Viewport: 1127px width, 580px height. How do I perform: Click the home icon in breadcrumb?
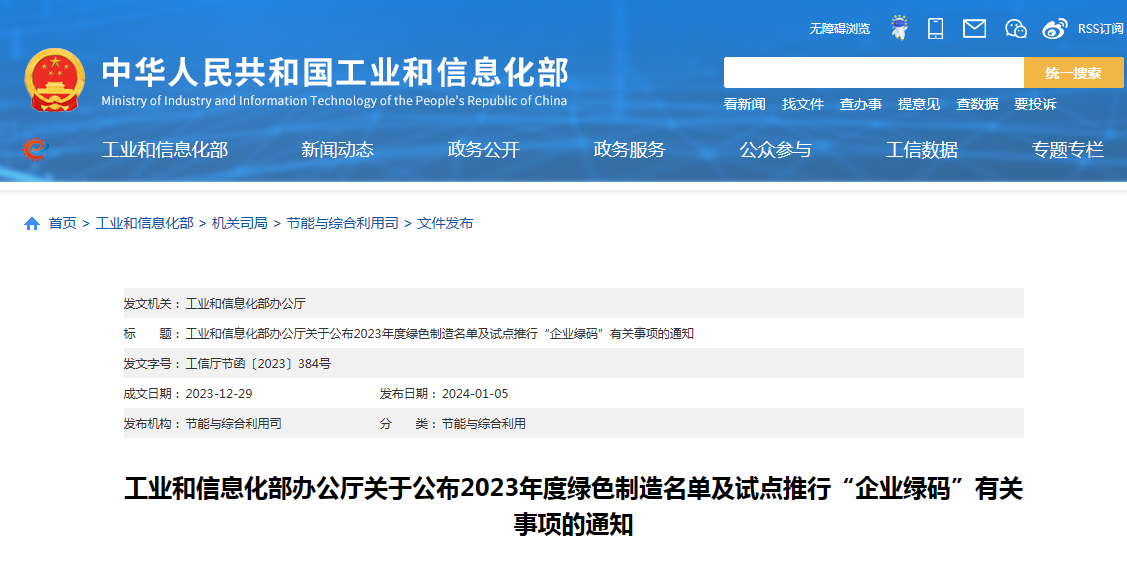pyautogui.click(x=32, y=224)
